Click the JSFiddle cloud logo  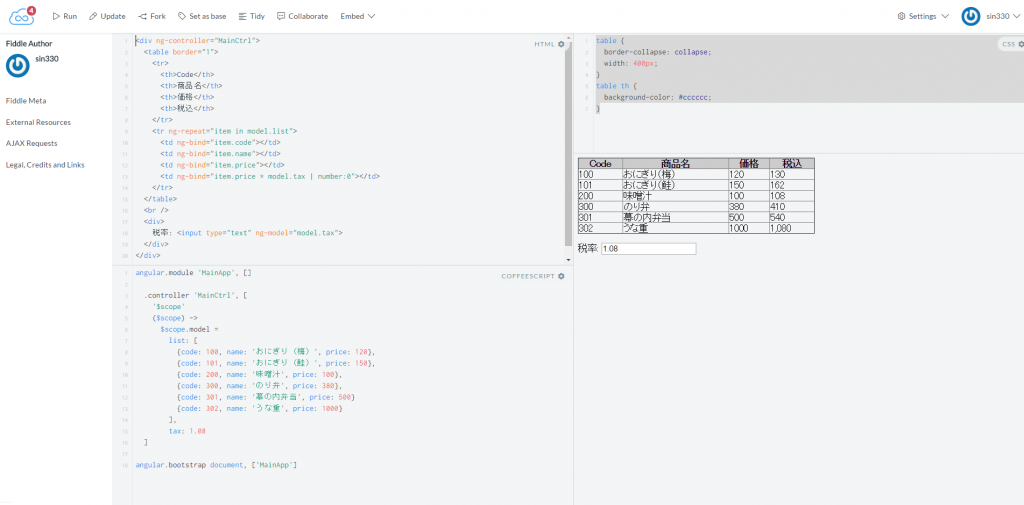(x=21, y=16)
